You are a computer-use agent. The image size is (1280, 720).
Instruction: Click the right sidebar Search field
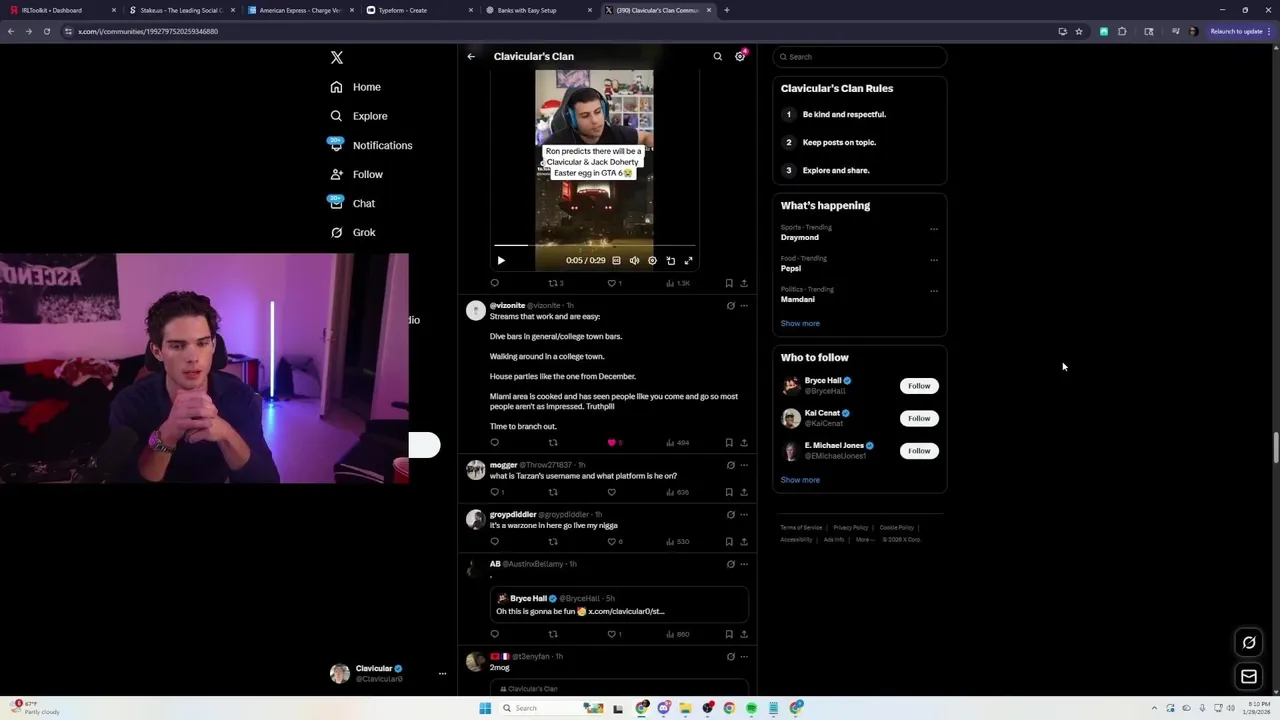(860, 57)
